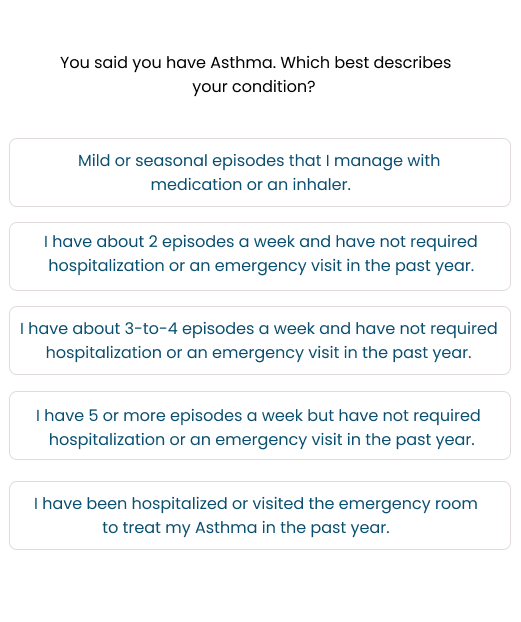This screenshot has width=521, height=622.
Task: Select answer mentioning medication or an inhaler
Action: (260, 173)
